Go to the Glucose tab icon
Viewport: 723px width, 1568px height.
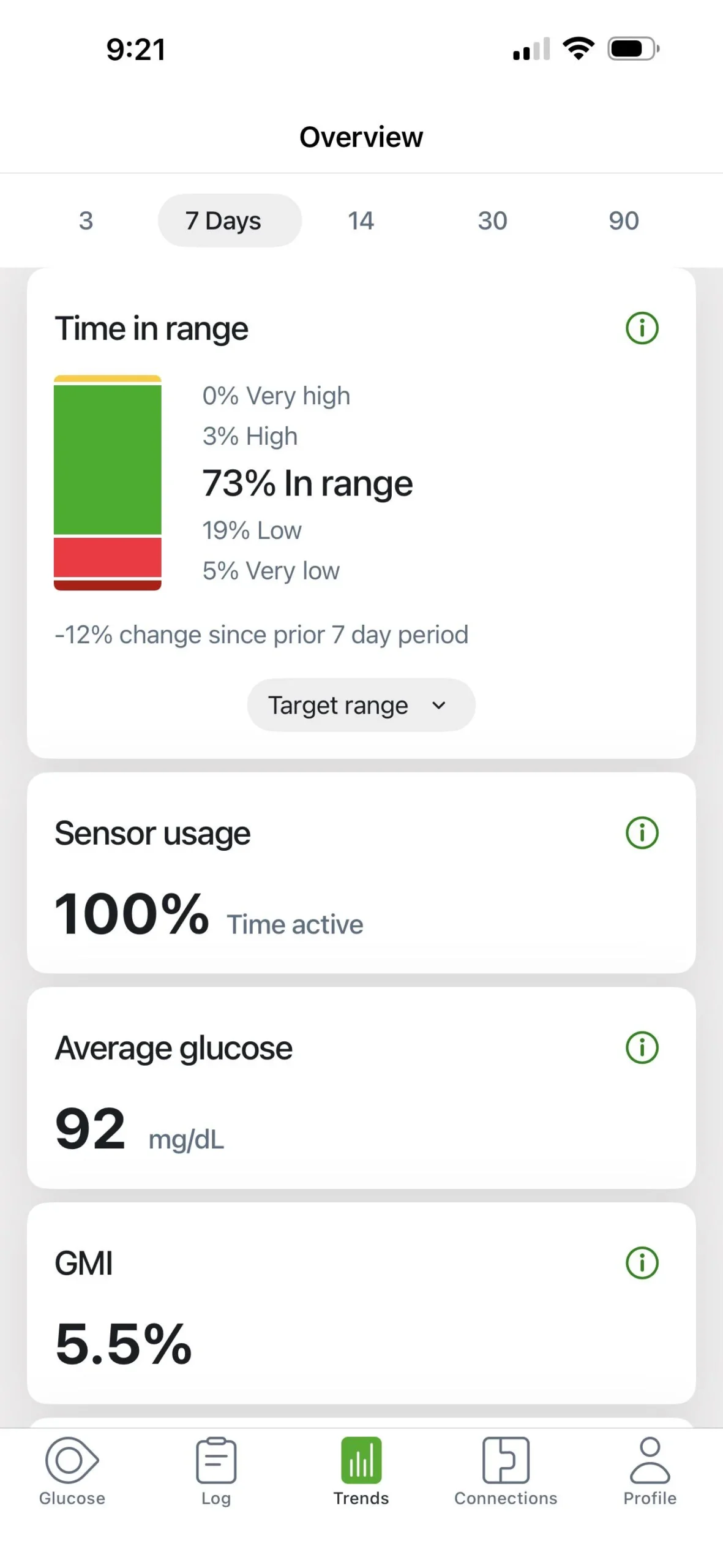72,1460
